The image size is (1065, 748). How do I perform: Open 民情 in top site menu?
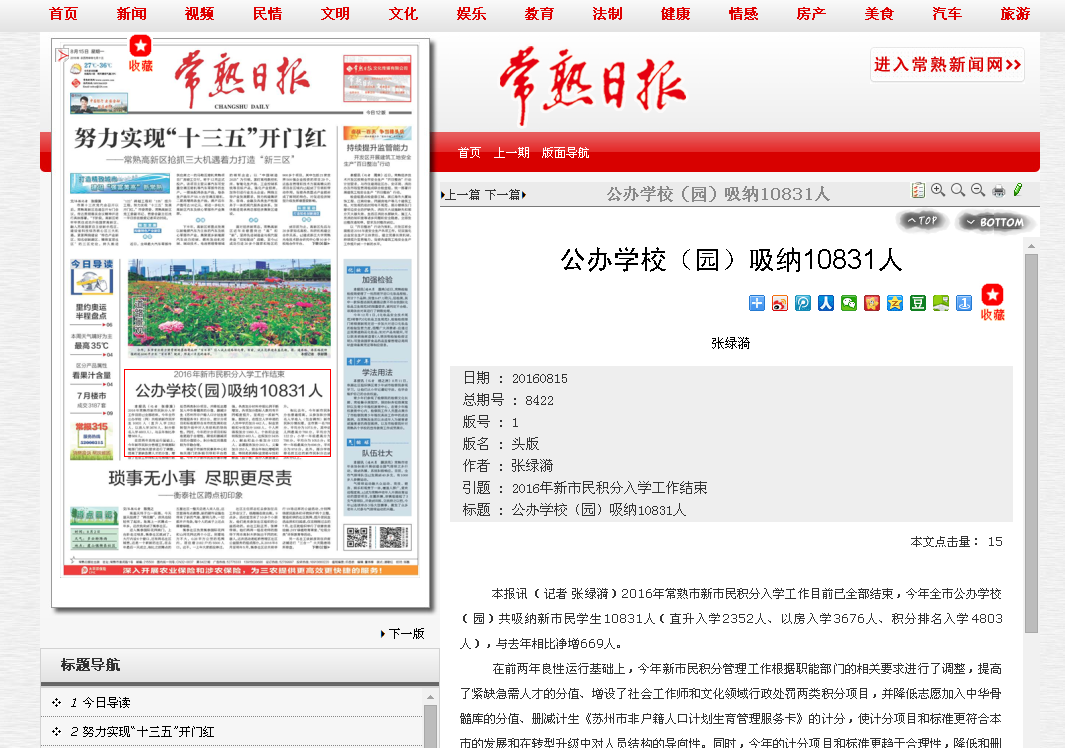(x=267, y=14)
